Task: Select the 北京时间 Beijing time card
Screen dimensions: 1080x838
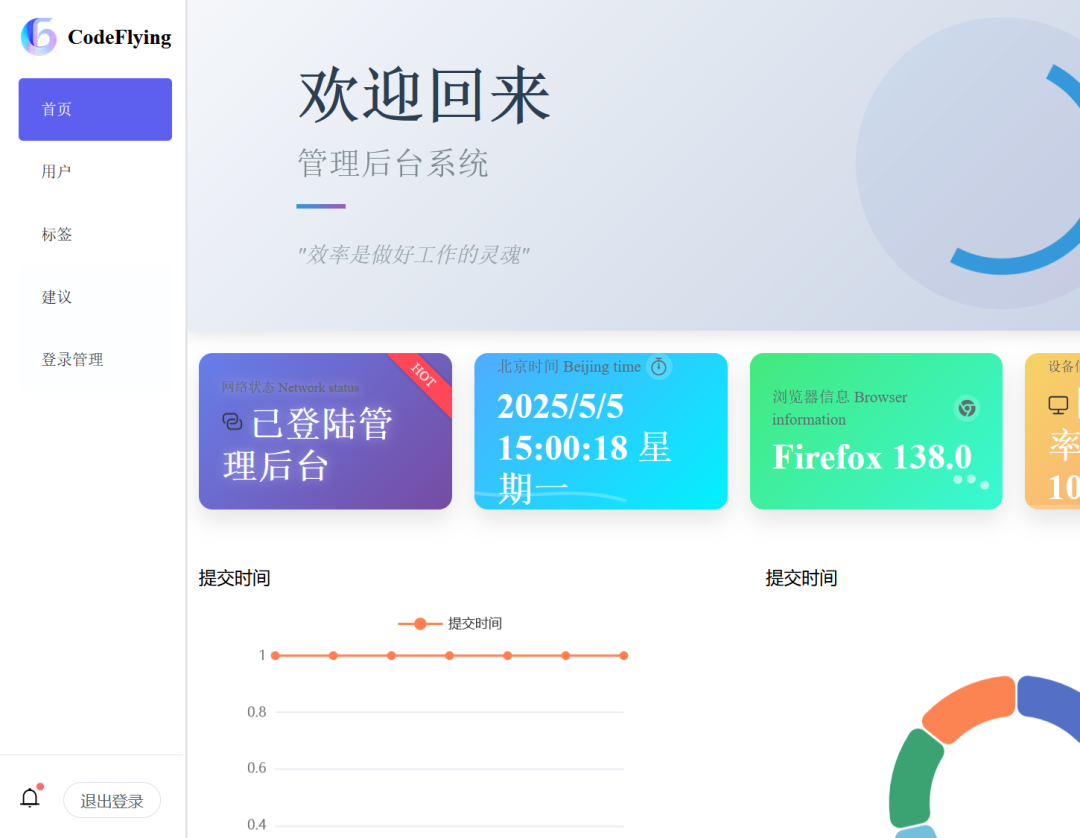Action: (601, 432)
